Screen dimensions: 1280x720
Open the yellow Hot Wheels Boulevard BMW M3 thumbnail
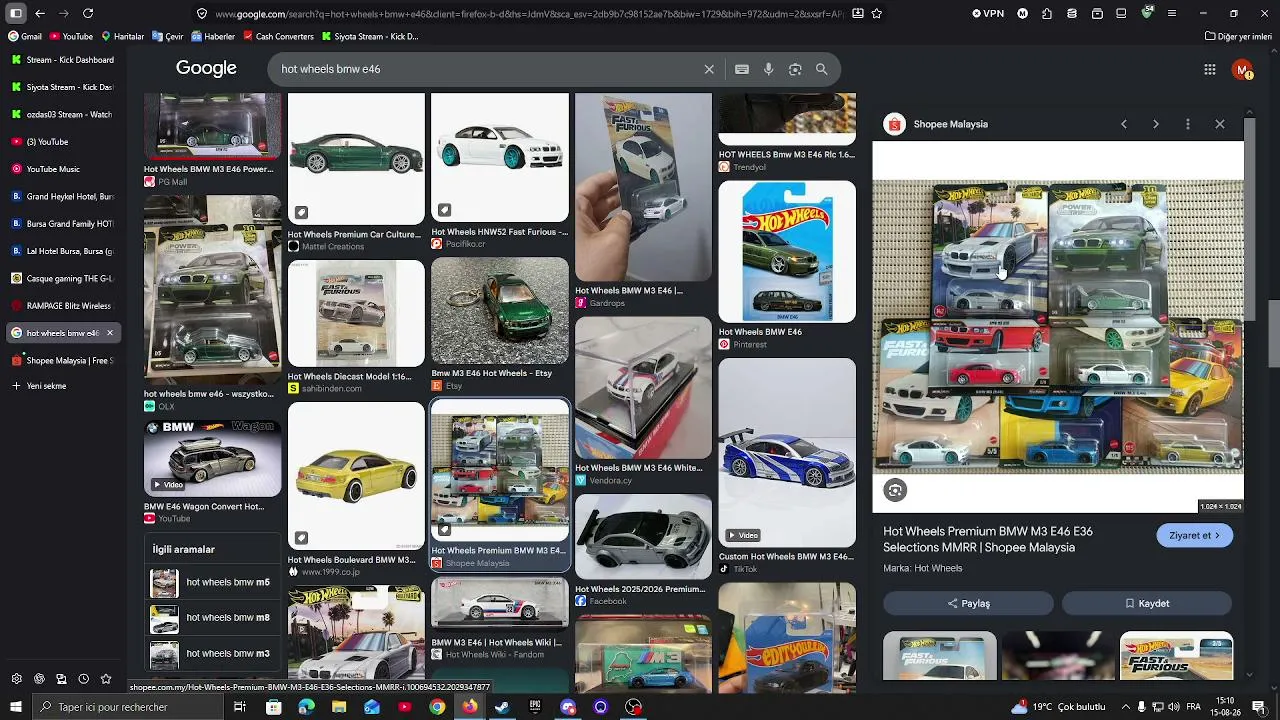356,477
